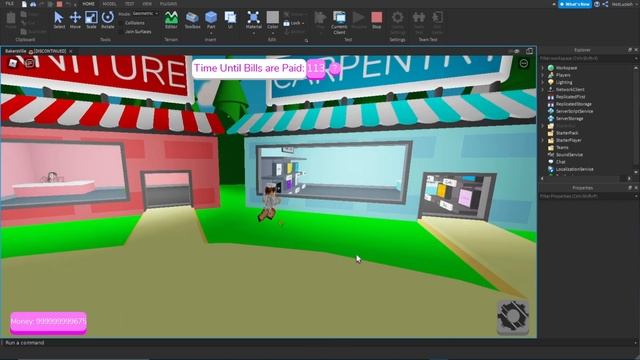Image resolution: width=640 pixels, height=360 pixels.
Task: Click the Filter Properties search field
Action: 588,196
